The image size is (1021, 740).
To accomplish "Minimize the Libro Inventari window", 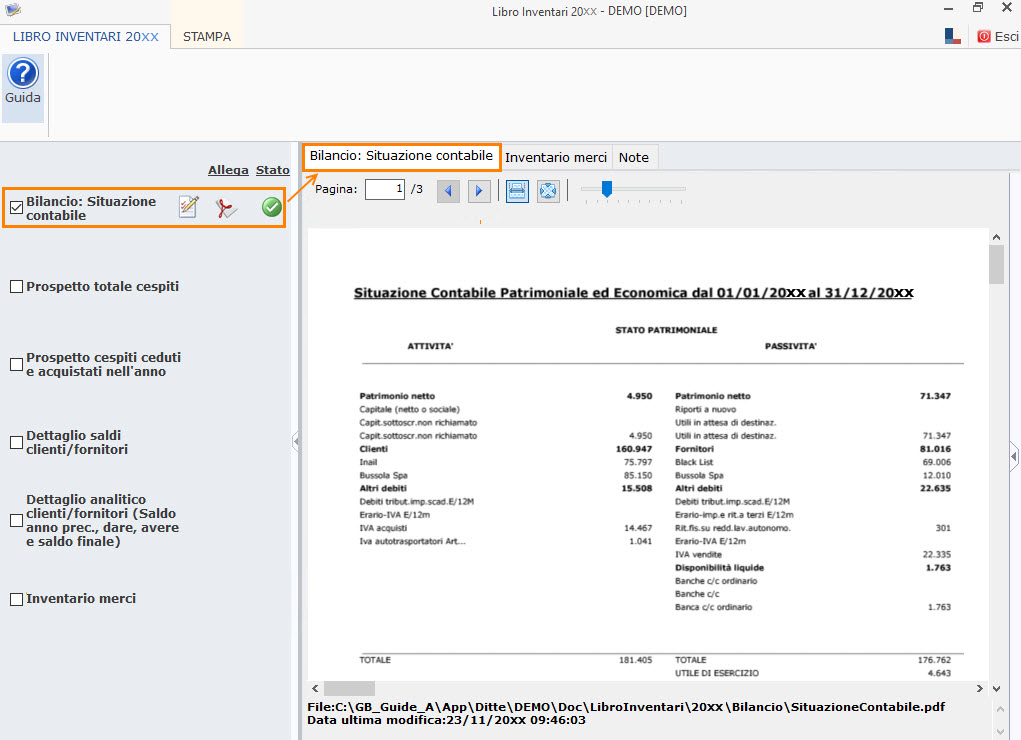I will [x=948, y=8].
